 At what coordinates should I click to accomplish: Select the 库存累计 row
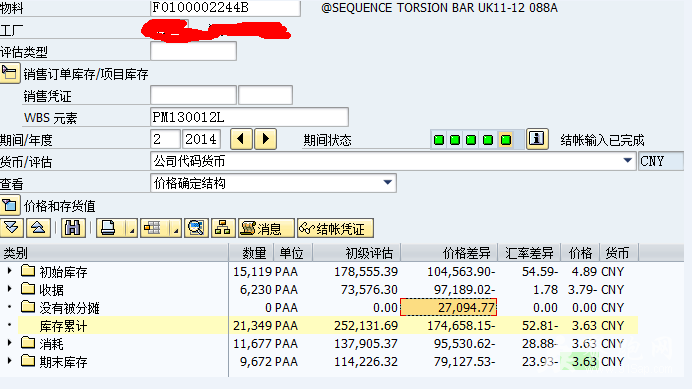pyautogui.click(x=327, y=325)
